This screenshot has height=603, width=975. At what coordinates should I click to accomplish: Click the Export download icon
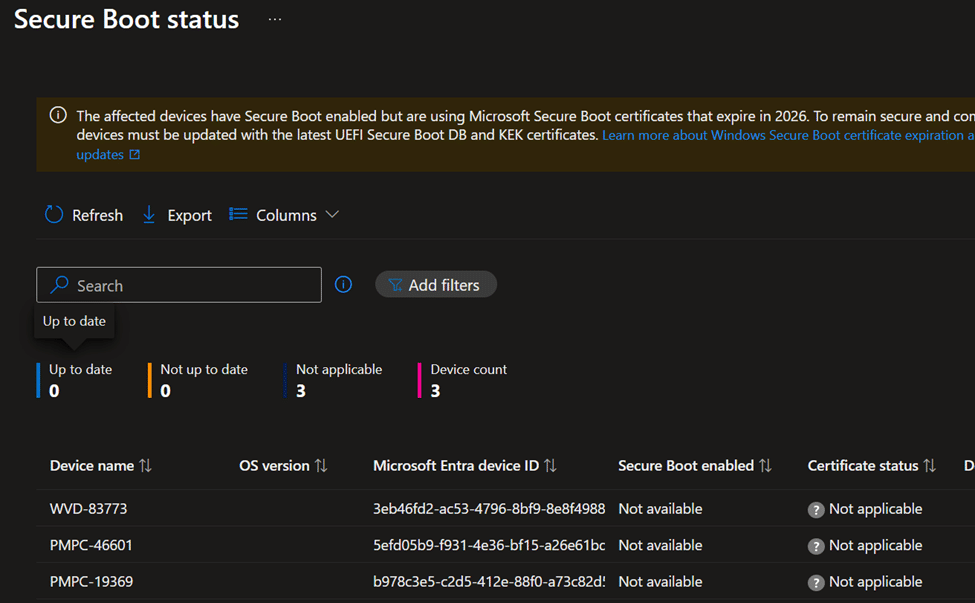[x=149, y=215]
